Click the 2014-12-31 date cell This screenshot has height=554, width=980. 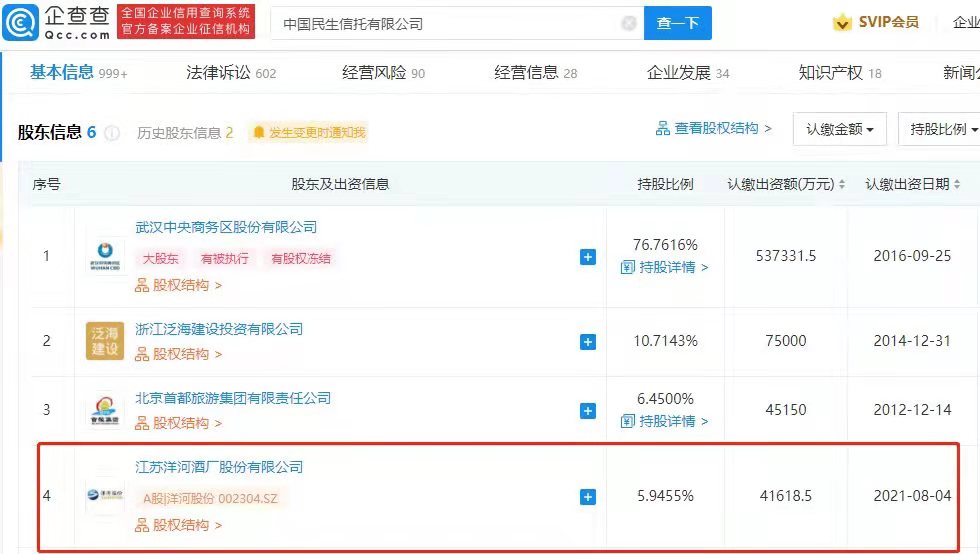pyautogui.click(x=912, y=341)
